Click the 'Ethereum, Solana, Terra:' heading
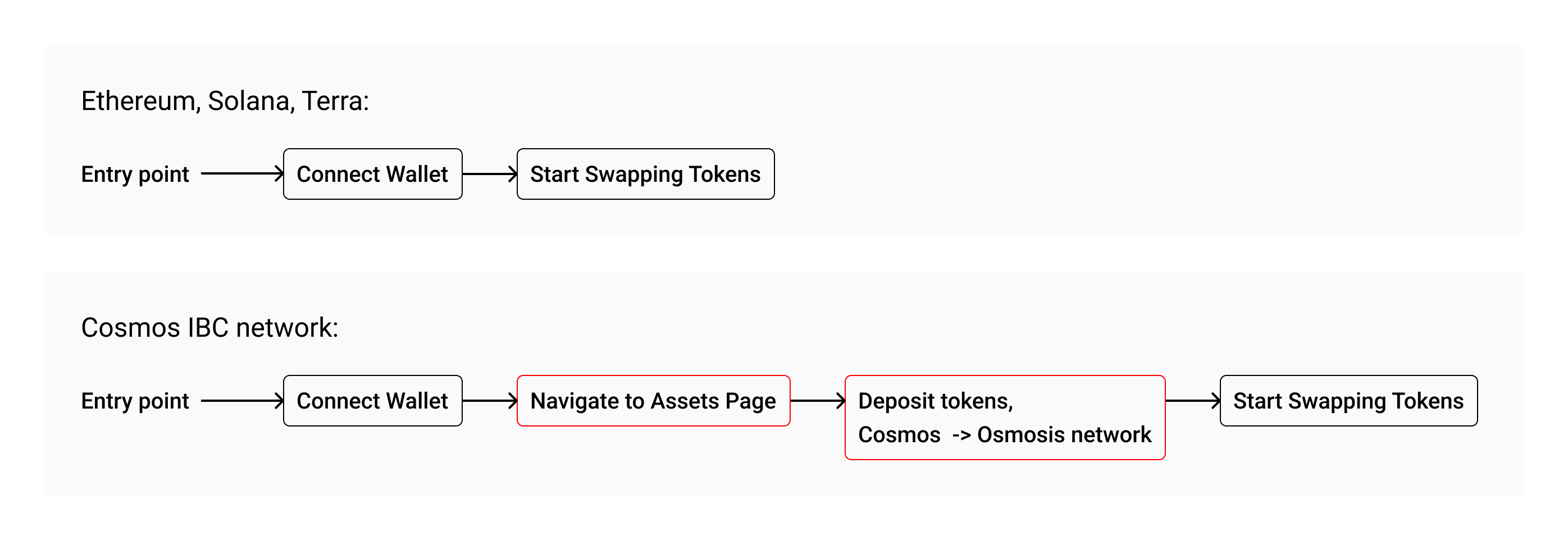The width and height of the screenshot is (1568, 541). [x=225, y=101]
